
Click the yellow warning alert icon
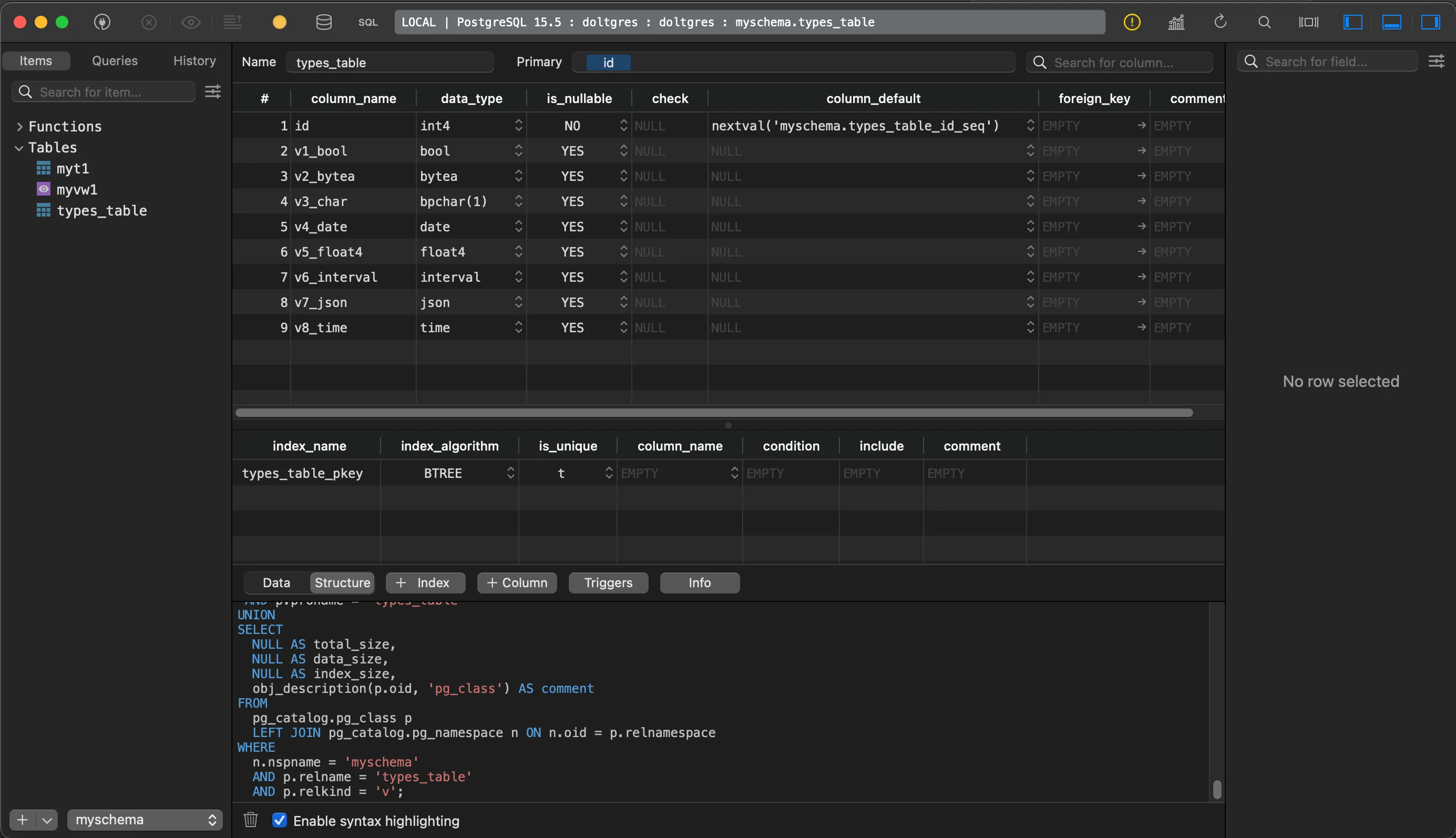1132,23
